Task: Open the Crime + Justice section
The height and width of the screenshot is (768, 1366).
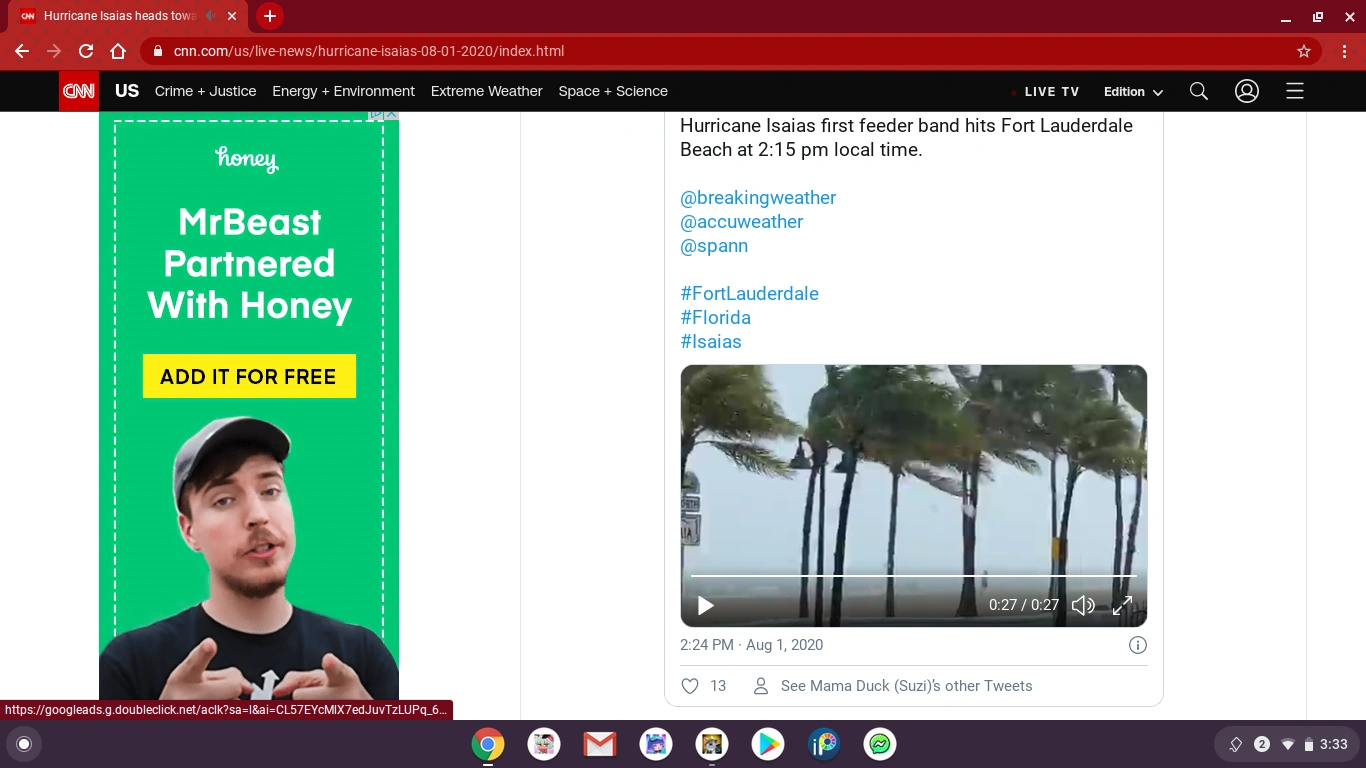Action: [206, 91]
